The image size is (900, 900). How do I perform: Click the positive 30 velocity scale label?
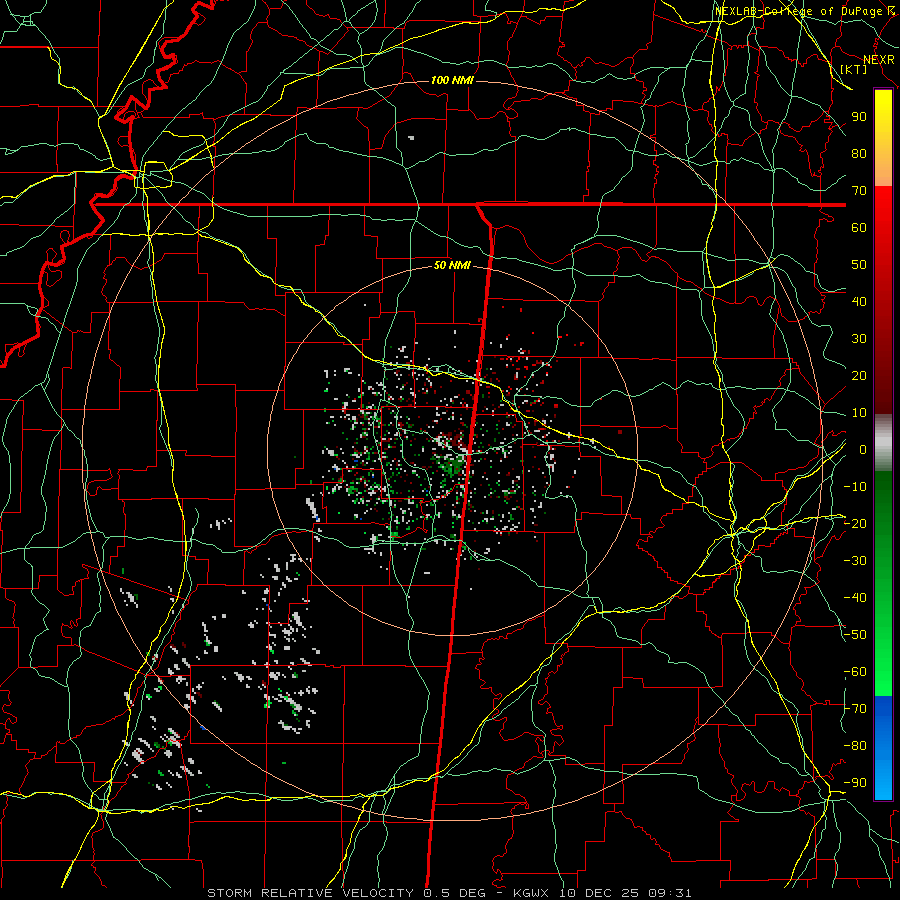(x=859, y=339)
